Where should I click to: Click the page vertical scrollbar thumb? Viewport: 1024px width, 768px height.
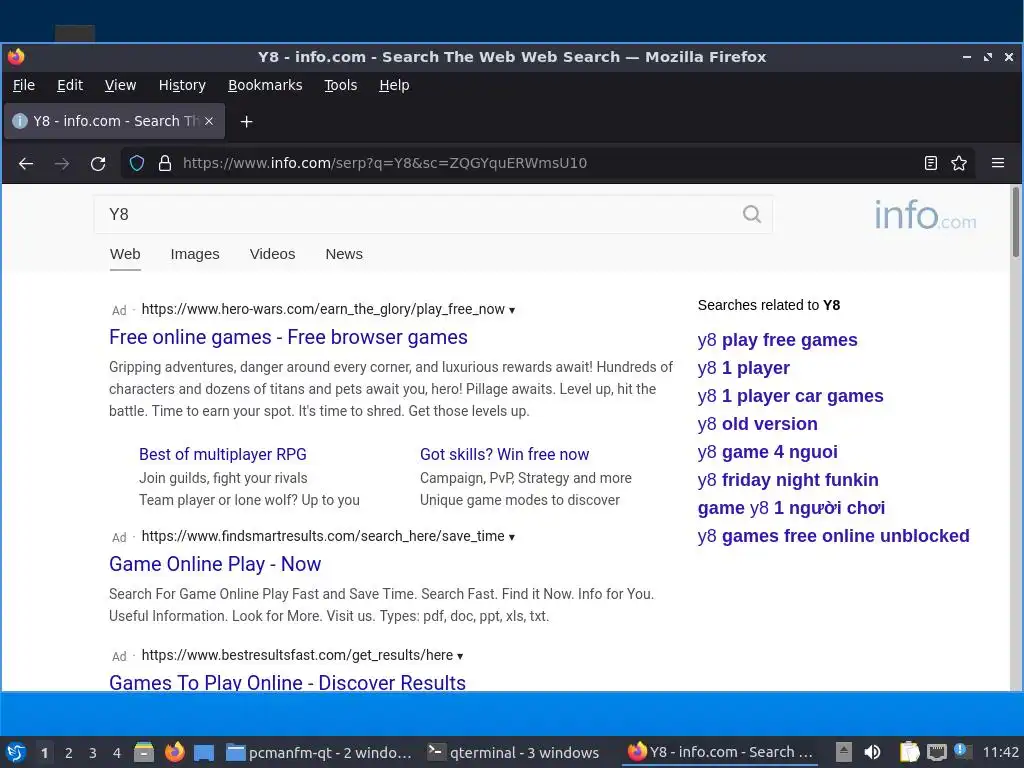click(1016, 222)
